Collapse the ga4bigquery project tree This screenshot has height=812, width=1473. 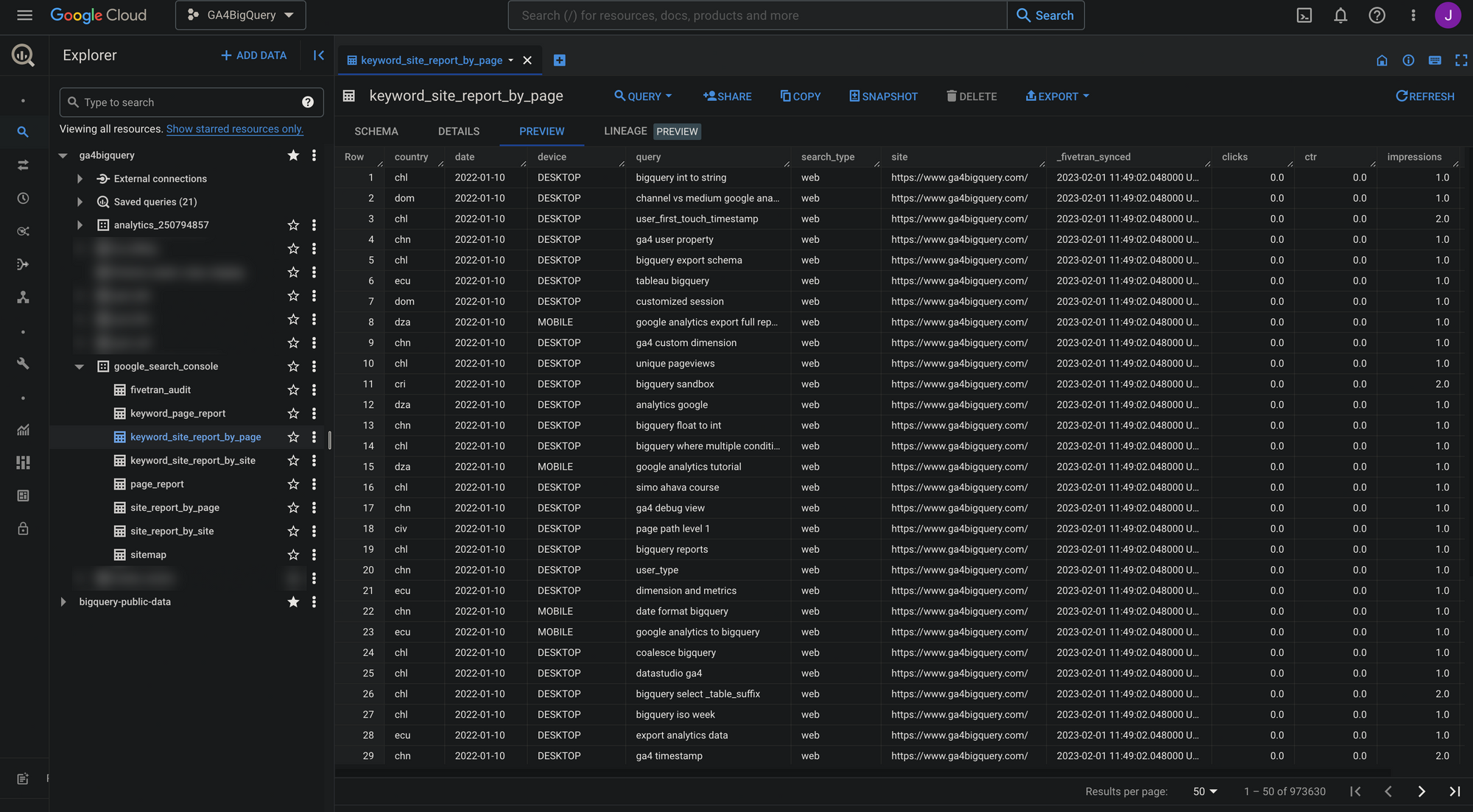point(63,155)
